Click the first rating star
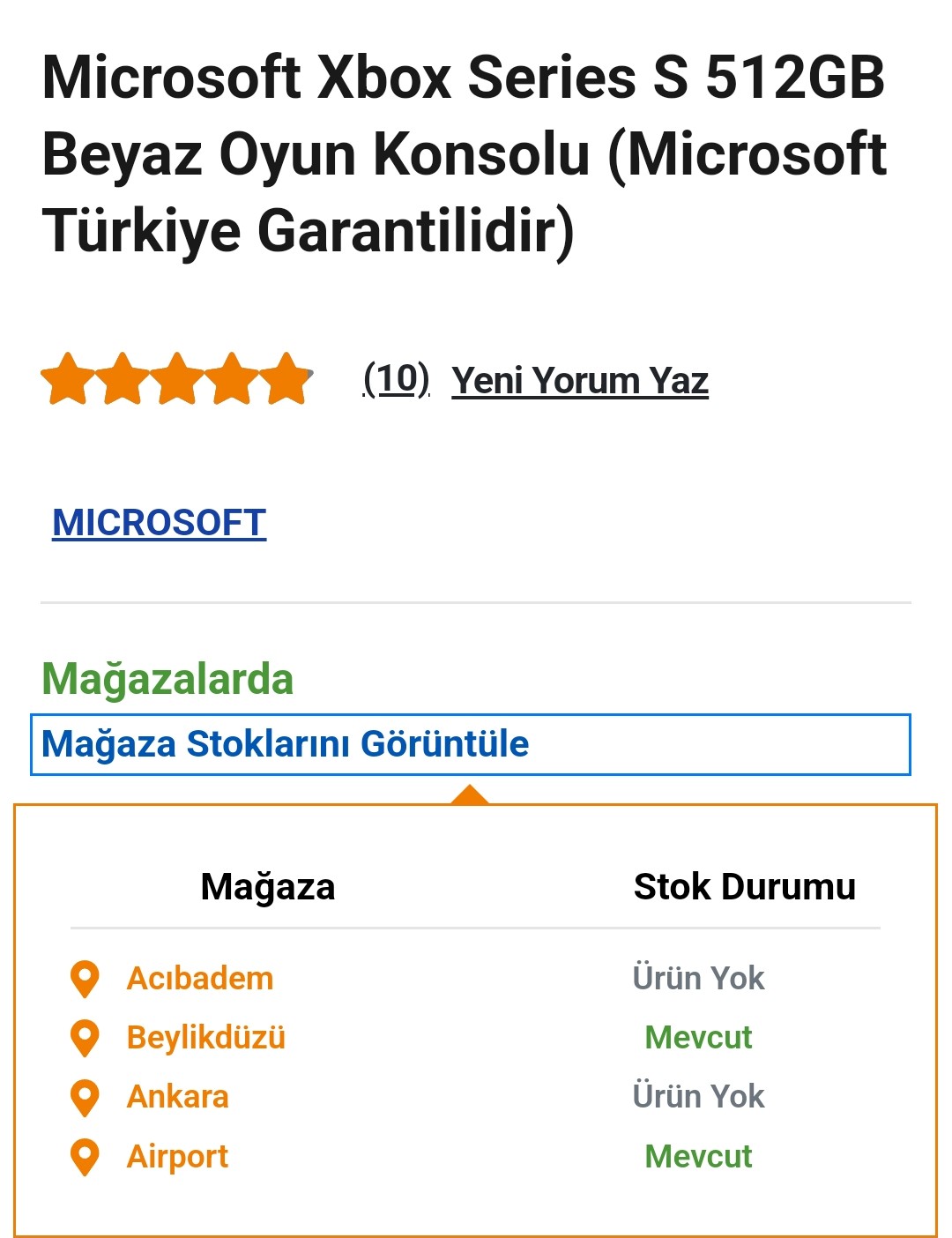Viewport: 952px width, 1238px height. point(68,378)
